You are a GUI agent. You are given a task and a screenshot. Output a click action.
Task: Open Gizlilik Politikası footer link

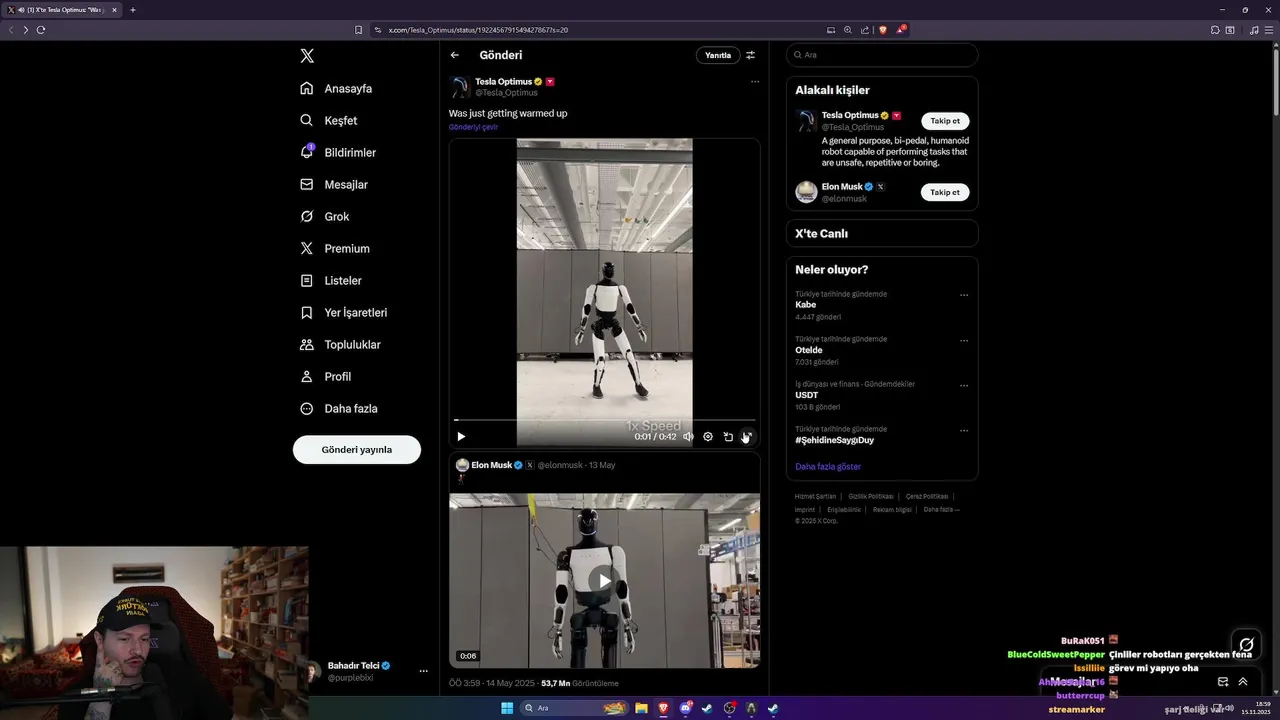coord(871,496)
